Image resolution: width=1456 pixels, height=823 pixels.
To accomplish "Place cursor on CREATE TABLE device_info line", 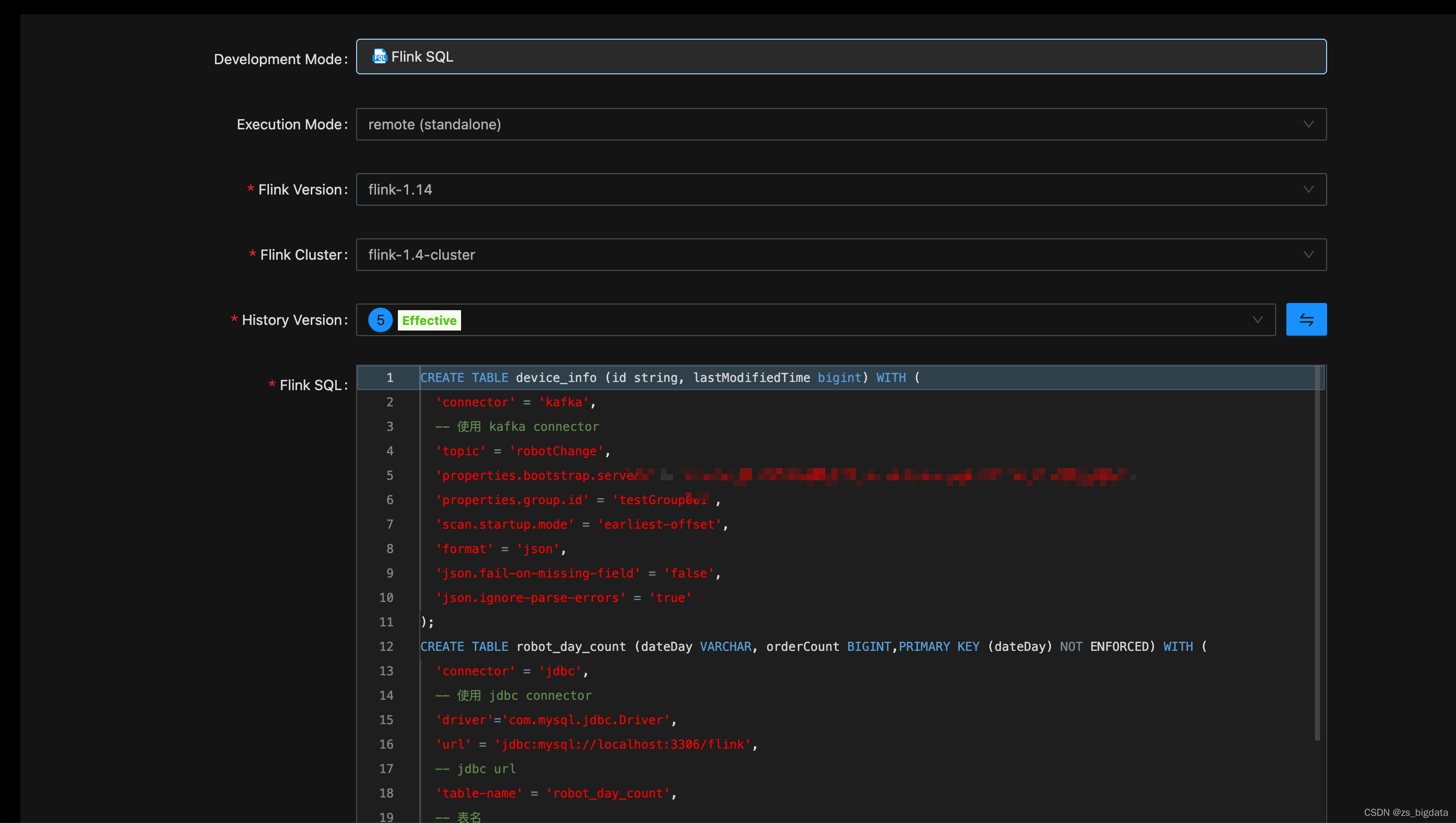I will pos(670,377).
